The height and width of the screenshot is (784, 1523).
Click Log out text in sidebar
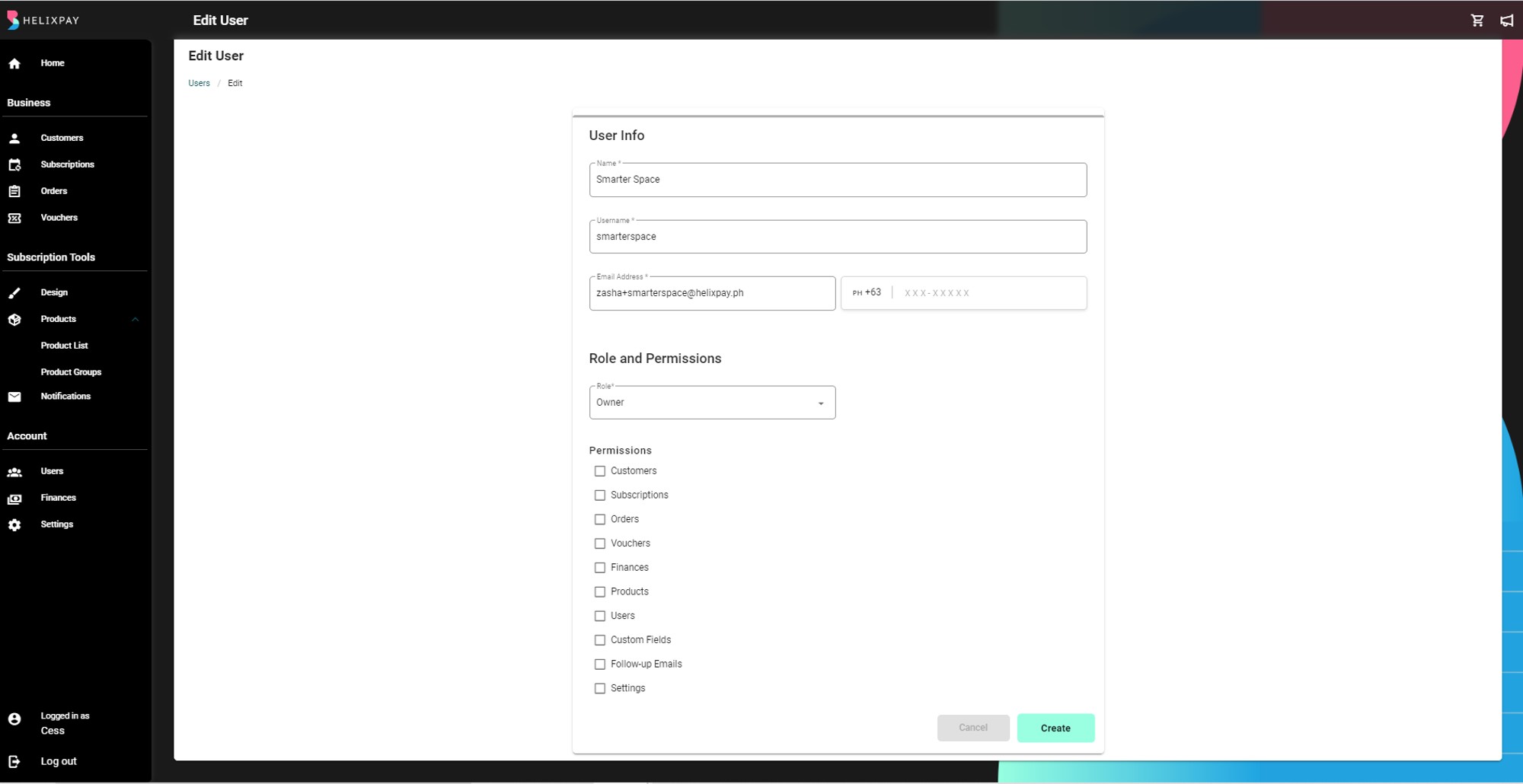(x=59, y=761)
